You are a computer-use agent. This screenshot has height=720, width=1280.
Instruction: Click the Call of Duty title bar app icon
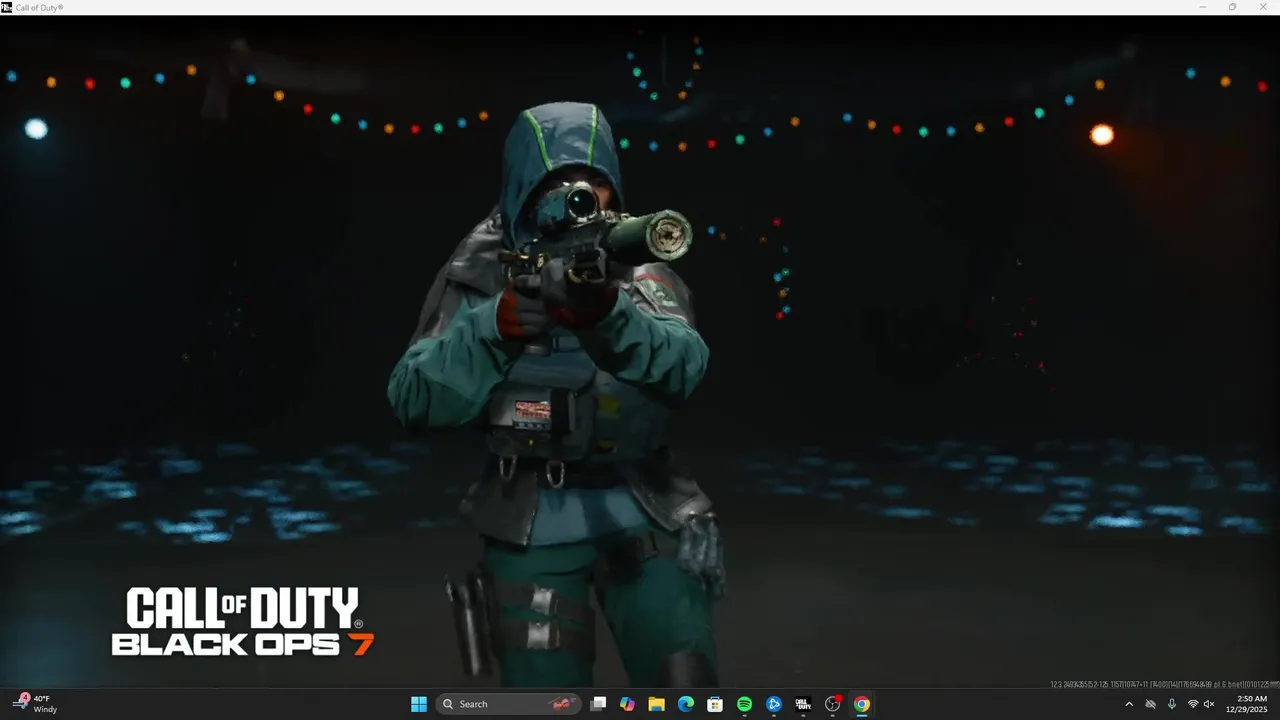pos(6,7)
